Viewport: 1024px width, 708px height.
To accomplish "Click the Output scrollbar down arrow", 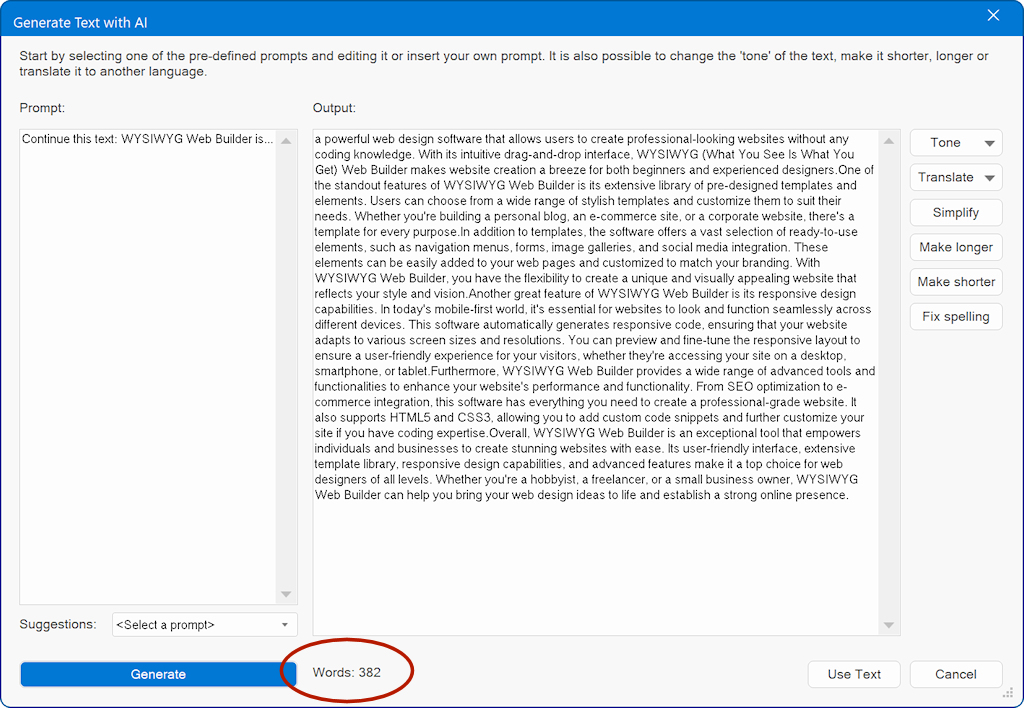I will point(889,625).
